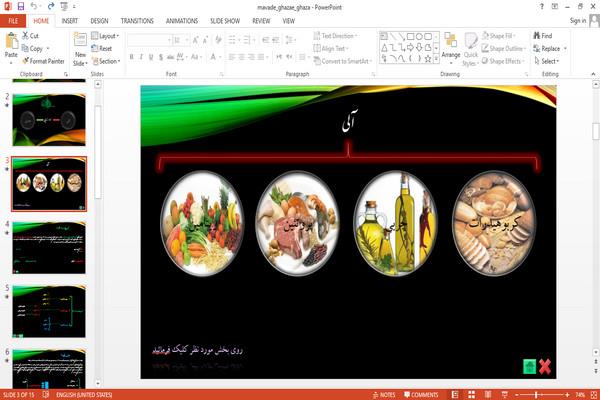600x400 pixels.
Task: Click the zoom slider handle
Action: click(536, 395)
